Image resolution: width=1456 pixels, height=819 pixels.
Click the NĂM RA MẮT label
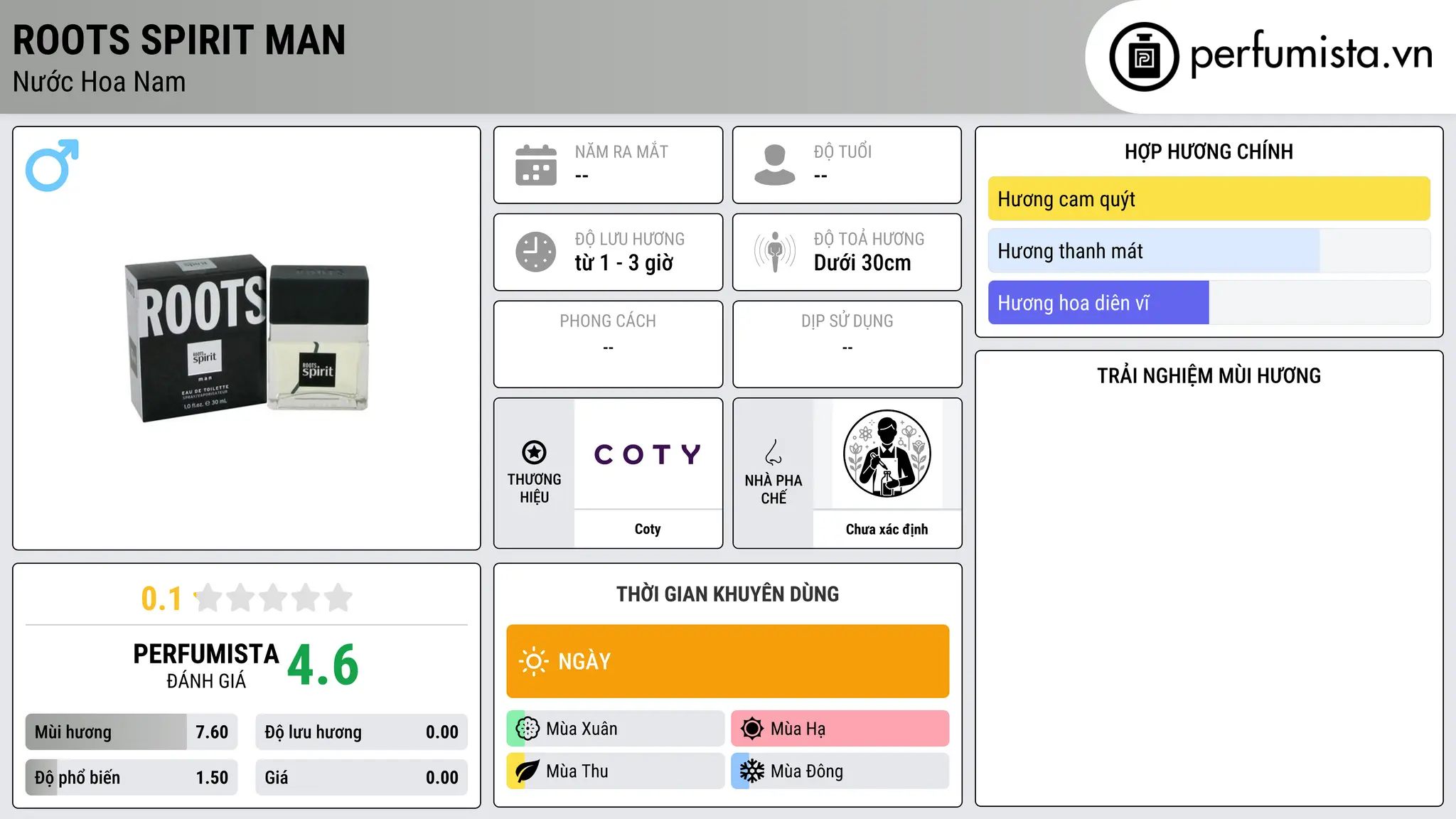[621, 151]
